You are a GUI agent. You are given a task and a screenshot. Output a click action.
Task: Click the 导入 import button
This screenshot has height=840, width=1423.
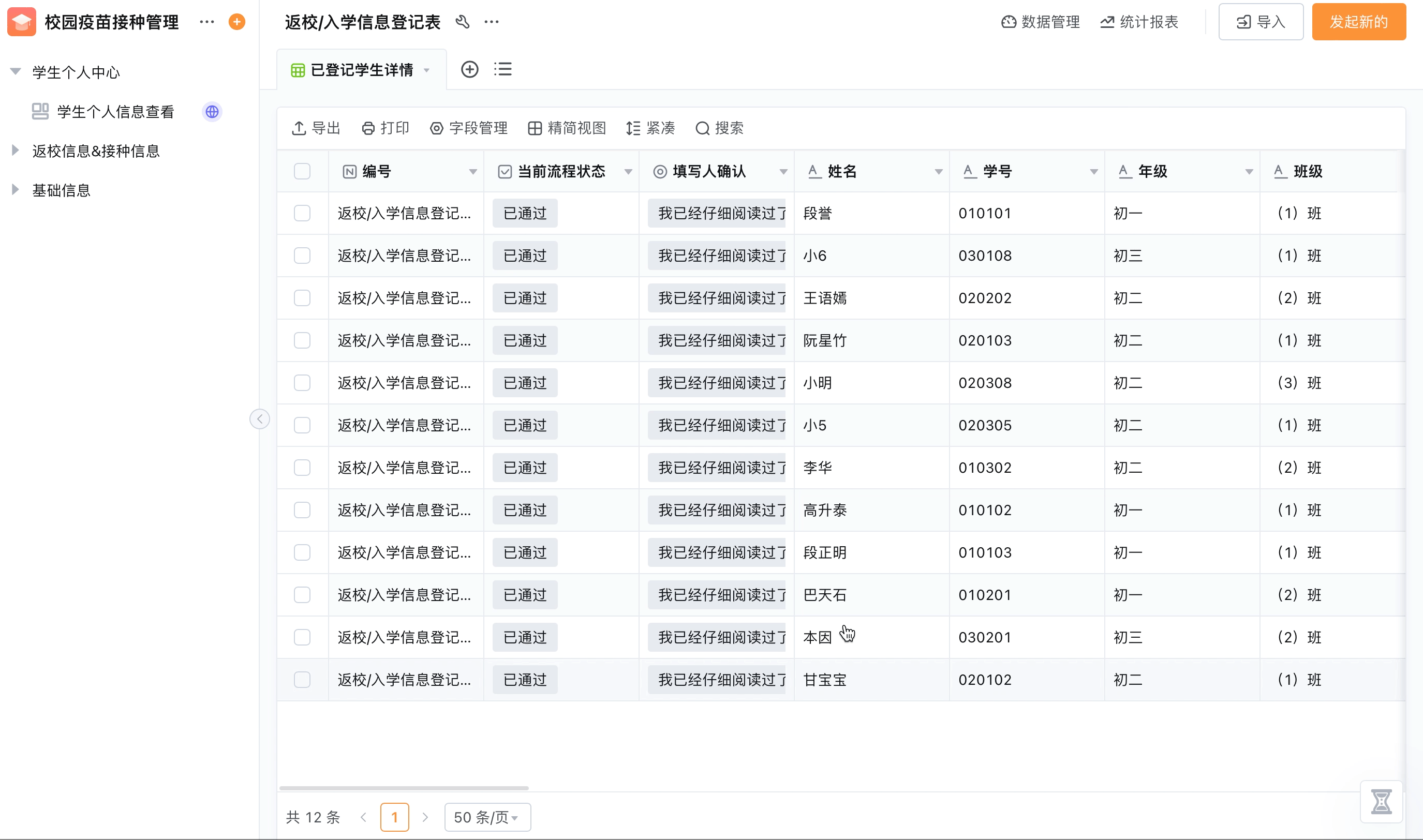(1261, 22)
